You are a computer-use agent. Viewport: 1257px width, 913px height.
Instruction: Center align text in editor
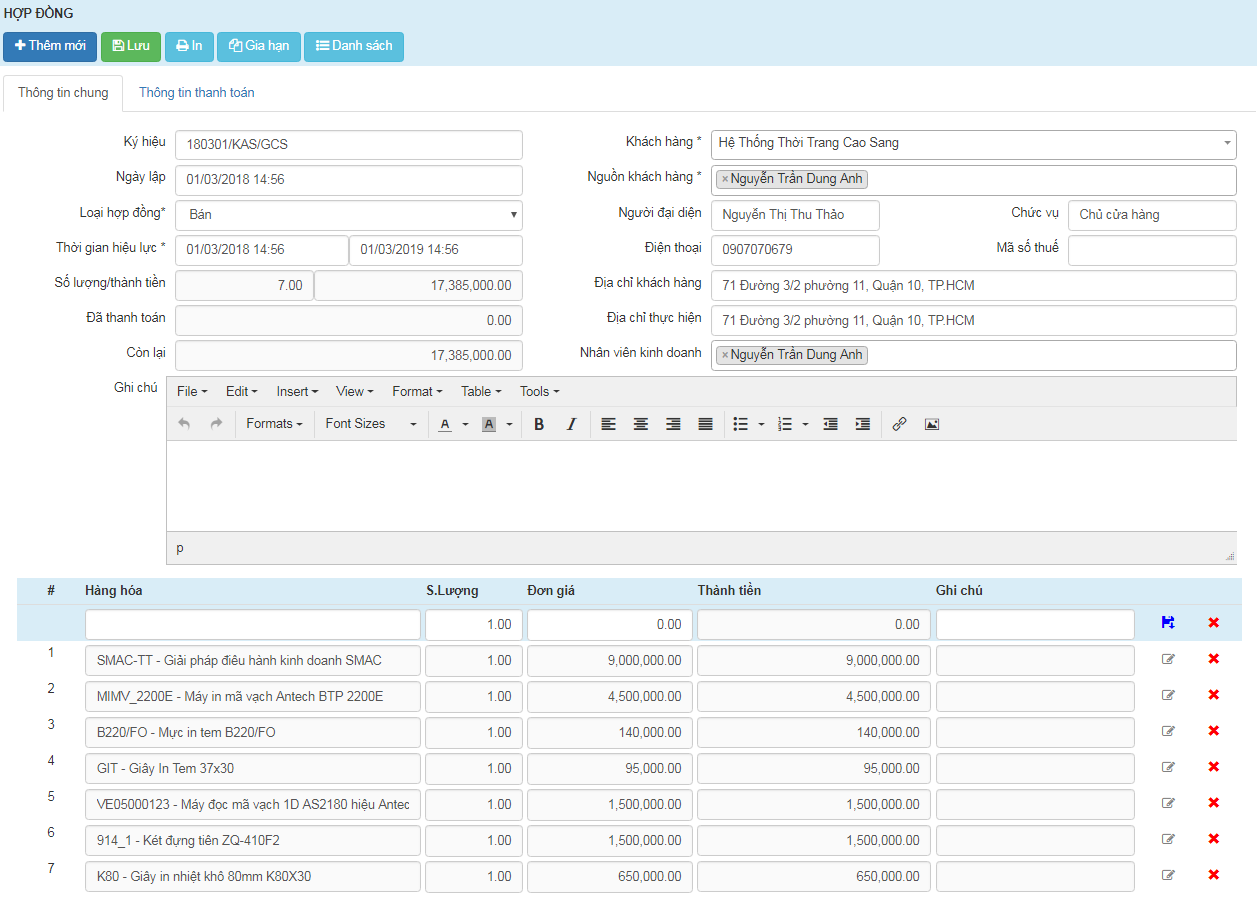pyautogui.click(x=641, y=424)
